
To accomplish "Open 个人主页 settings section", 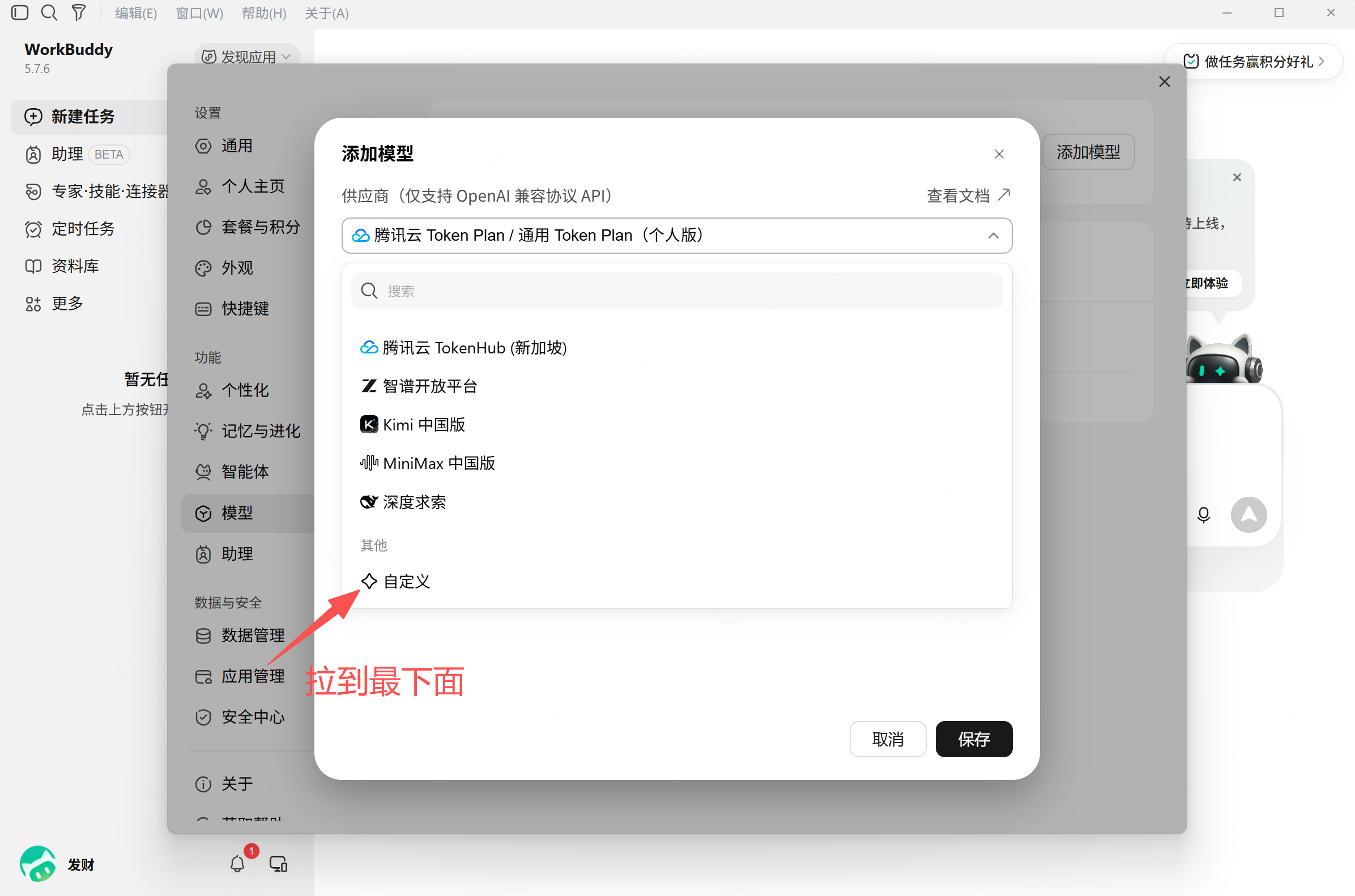I will (248, 187).
